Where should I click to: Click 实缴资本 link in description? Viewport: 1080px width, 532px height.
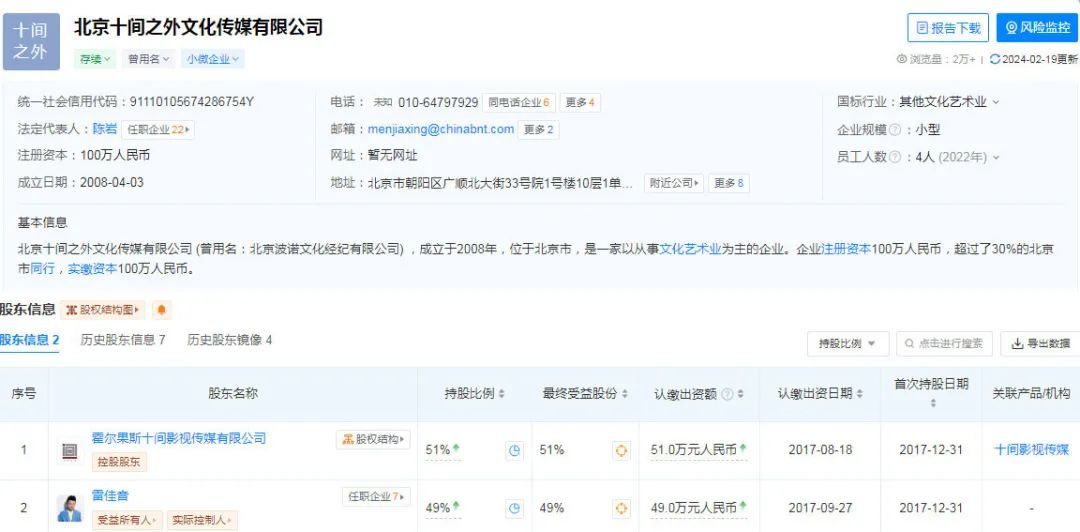coord(92,269)
